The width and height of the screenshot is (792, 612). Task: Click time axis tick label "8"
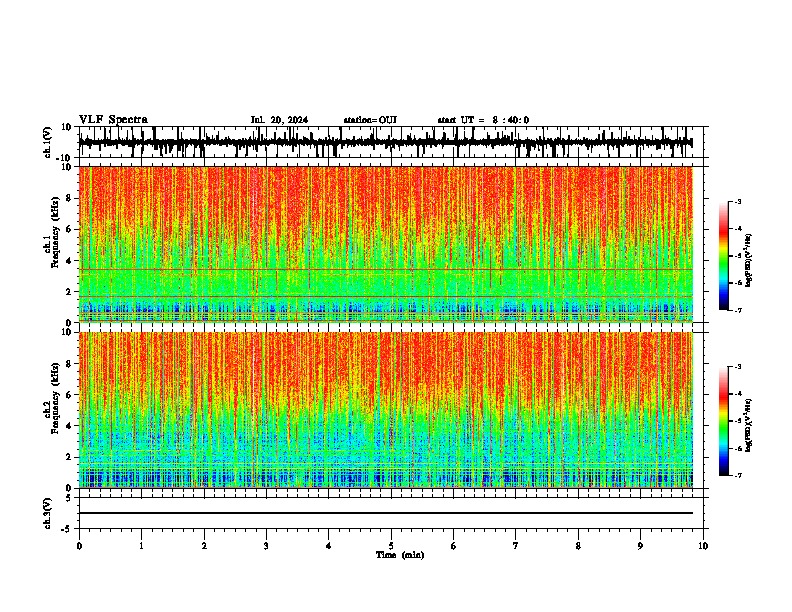(578, 546)
